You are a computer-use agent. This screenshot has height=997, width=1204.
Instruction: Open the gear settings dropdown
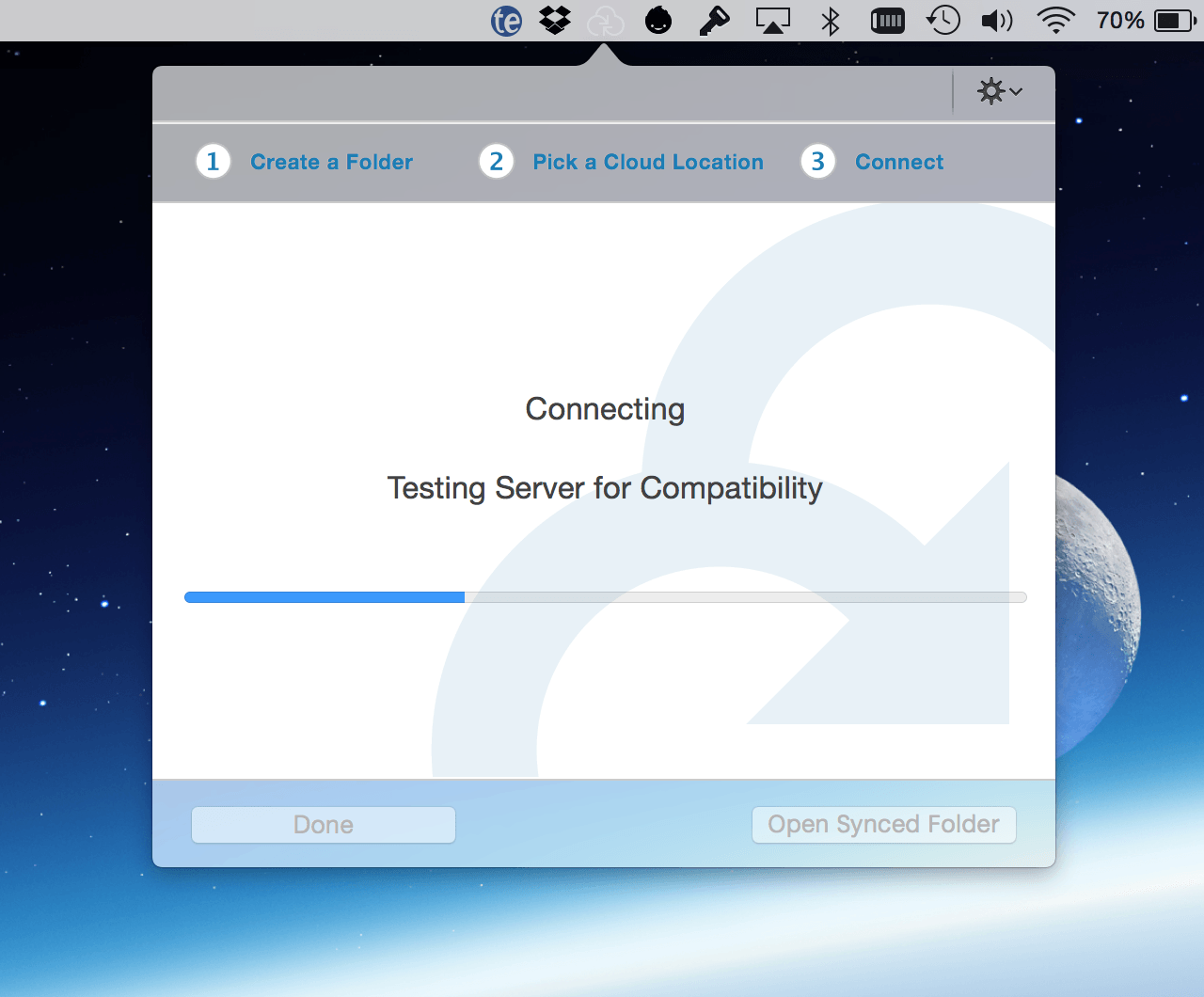pyautogui.click(x=1000, y=91)
